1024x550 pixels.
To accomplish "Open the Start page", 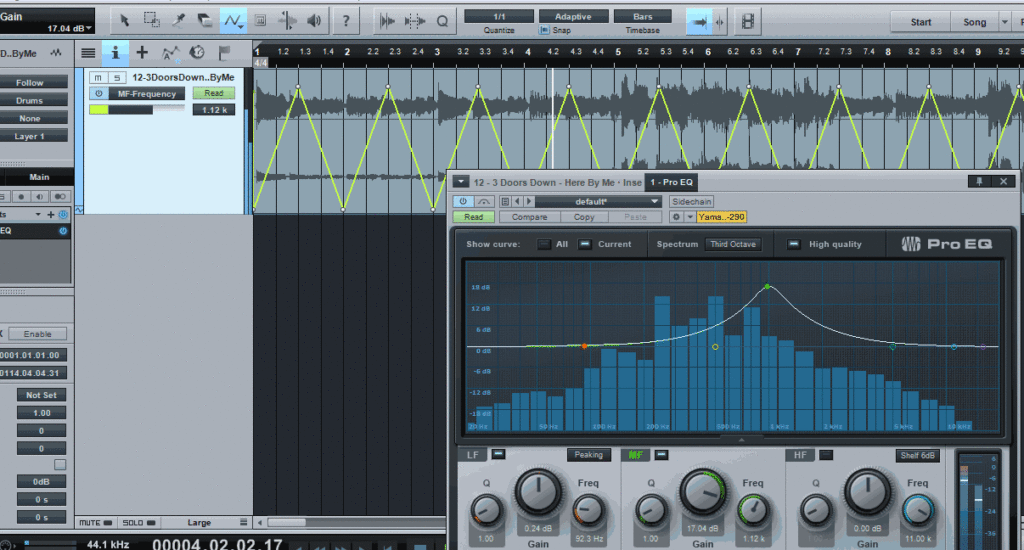I will click(x=921, y=22).
